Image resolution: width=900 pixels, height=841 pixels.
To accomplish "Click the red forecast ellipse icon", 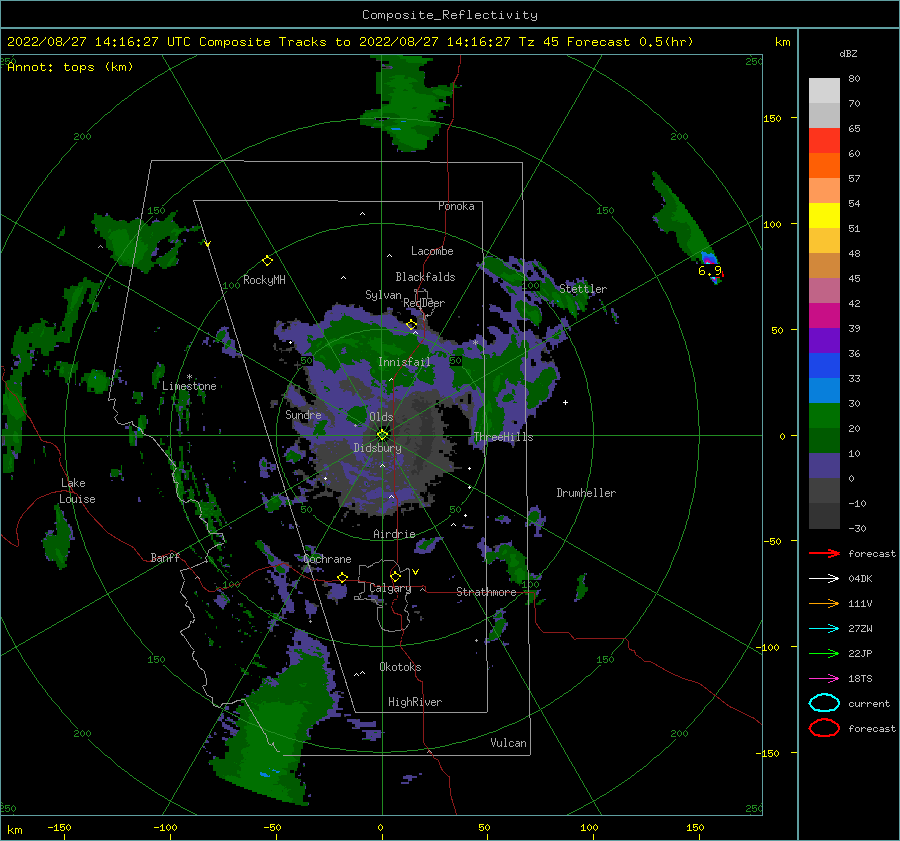I will (824, 728).
